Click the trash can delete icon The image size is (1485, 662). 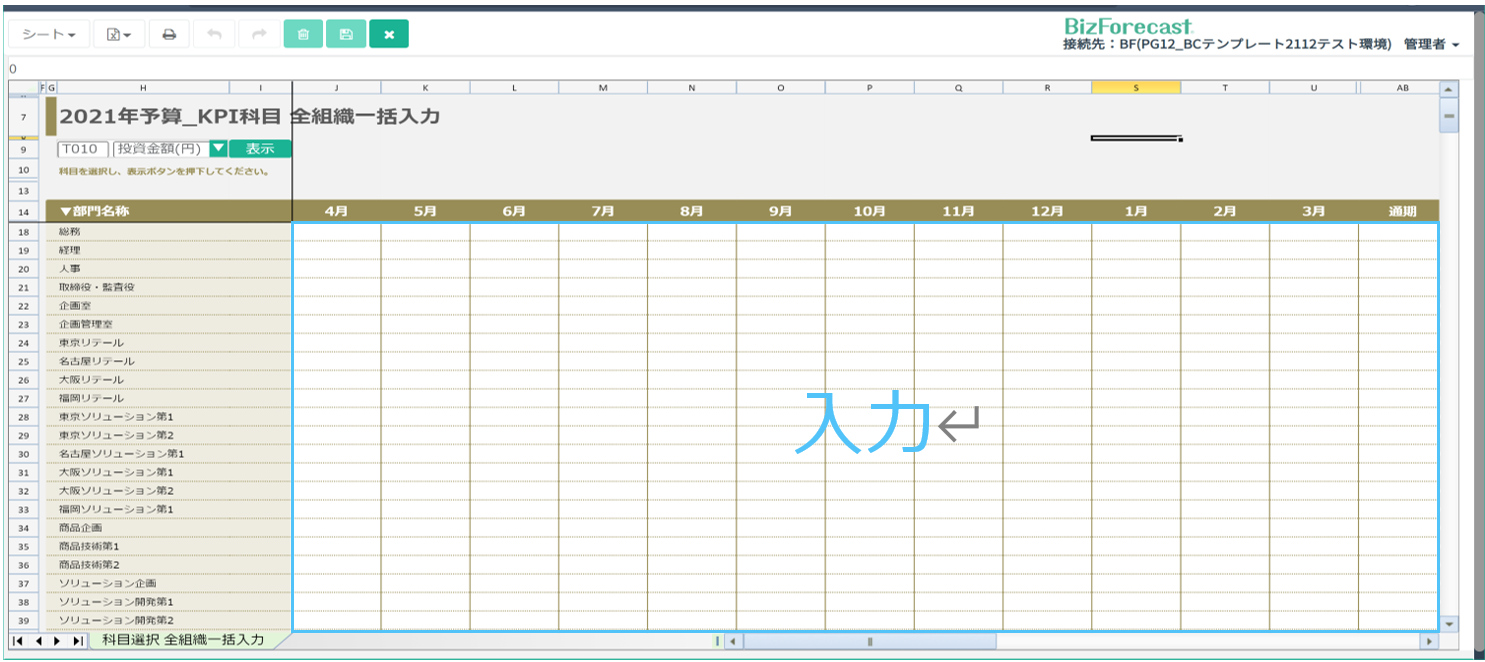click(303, 34)
